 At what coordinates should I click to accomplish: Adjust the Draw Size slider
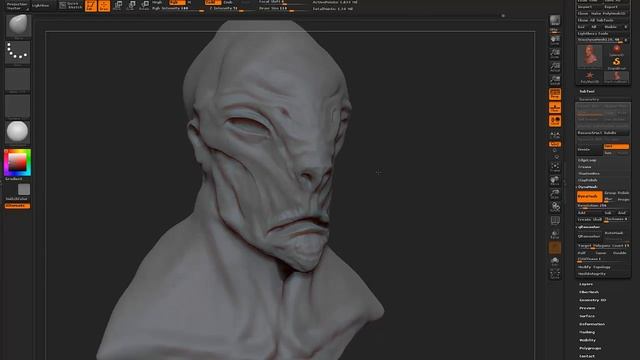282,9
